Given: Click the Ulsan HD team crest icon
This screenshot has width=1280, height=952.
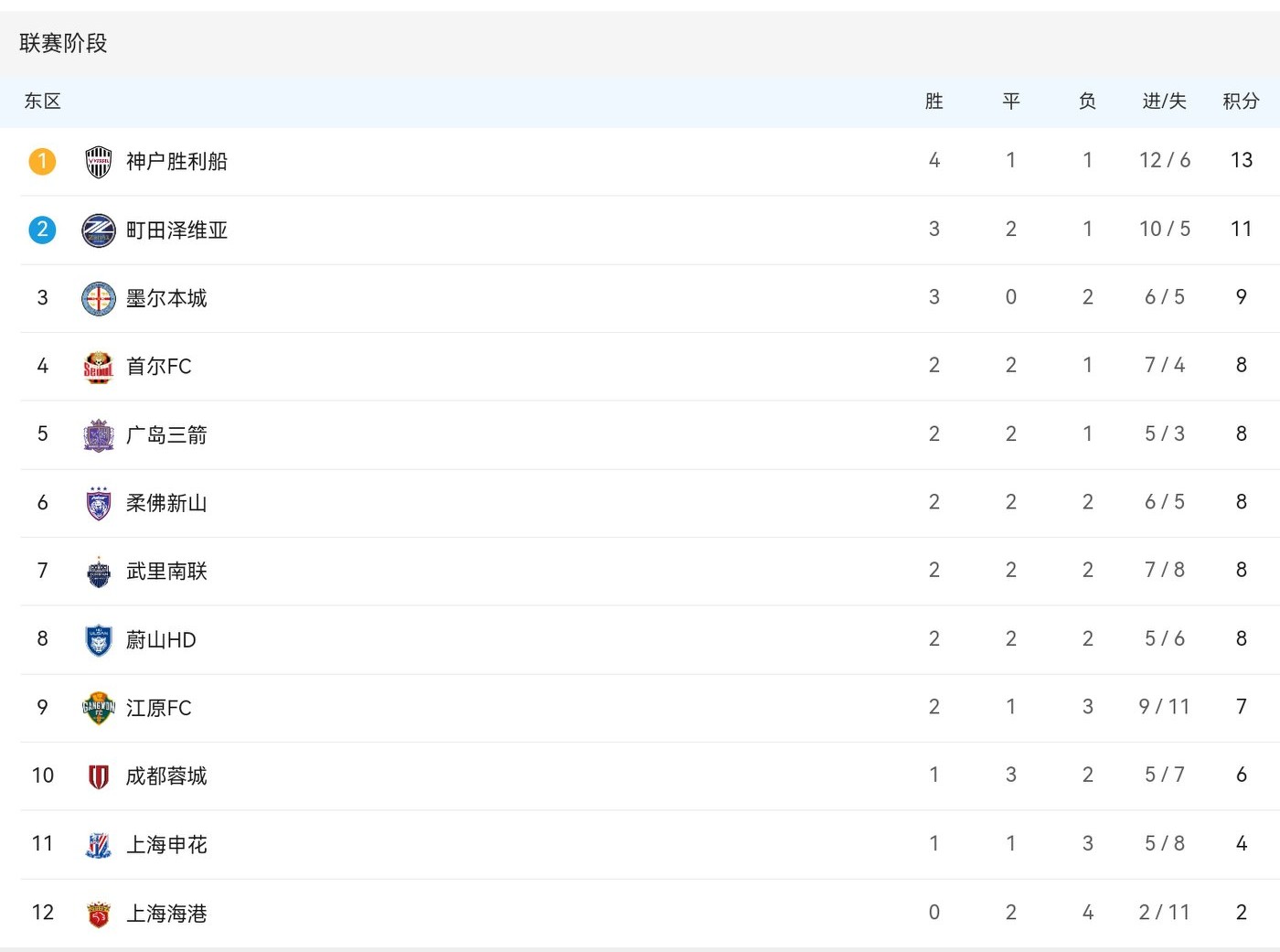Looking at the screenshot, I should point(99,640).
